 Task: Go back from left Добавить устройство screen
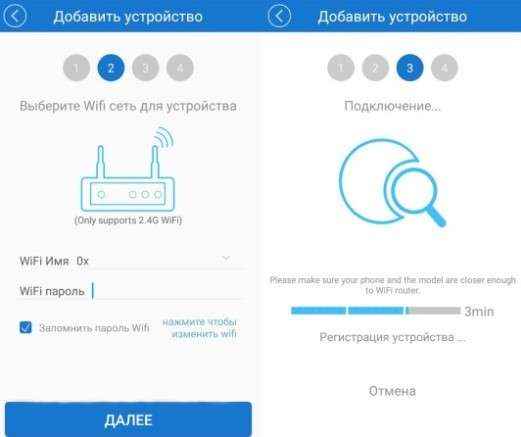(x=14, y=16)
